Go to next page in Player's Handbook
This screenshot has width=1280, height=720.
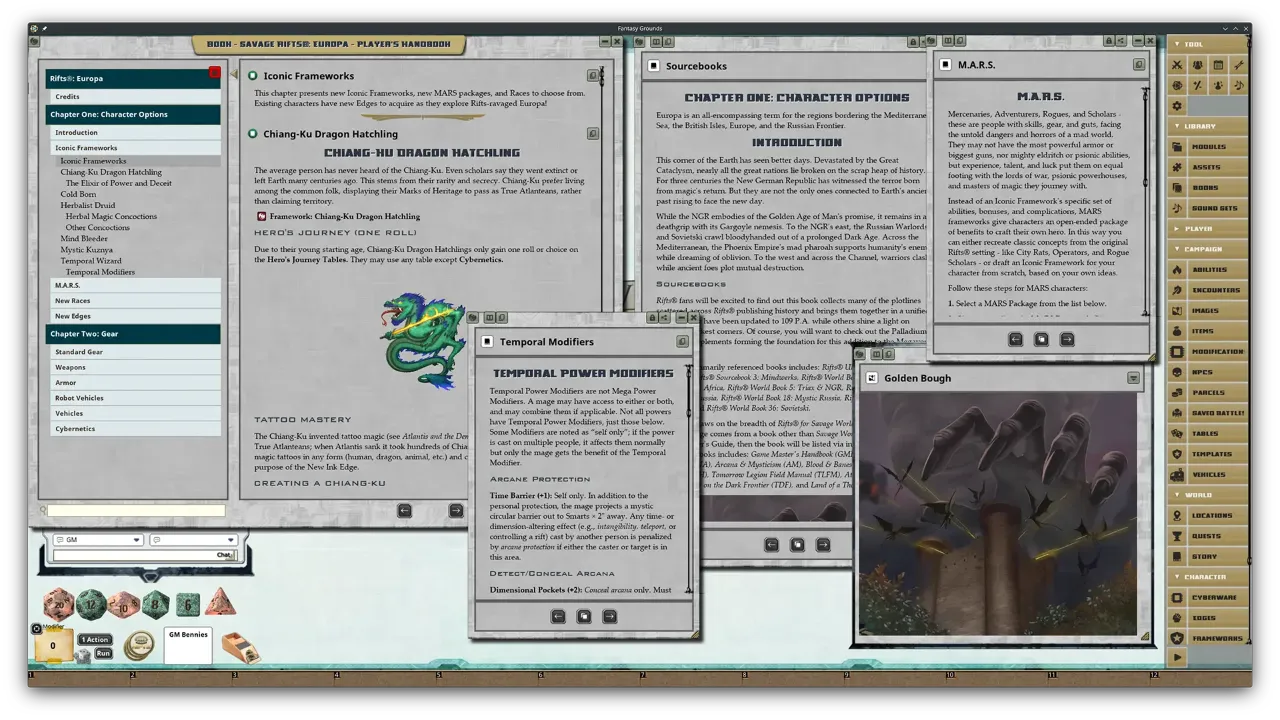(x=456, y=510)
